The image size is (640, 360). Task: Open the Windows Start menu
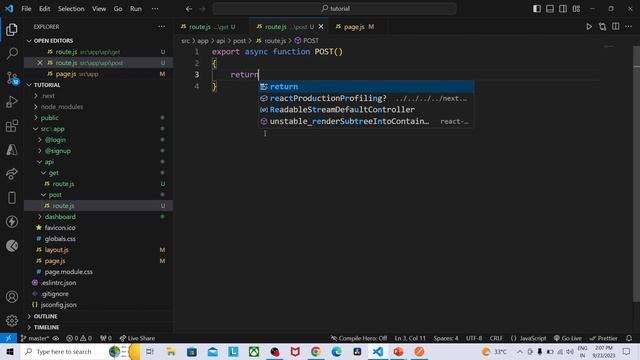10,351
